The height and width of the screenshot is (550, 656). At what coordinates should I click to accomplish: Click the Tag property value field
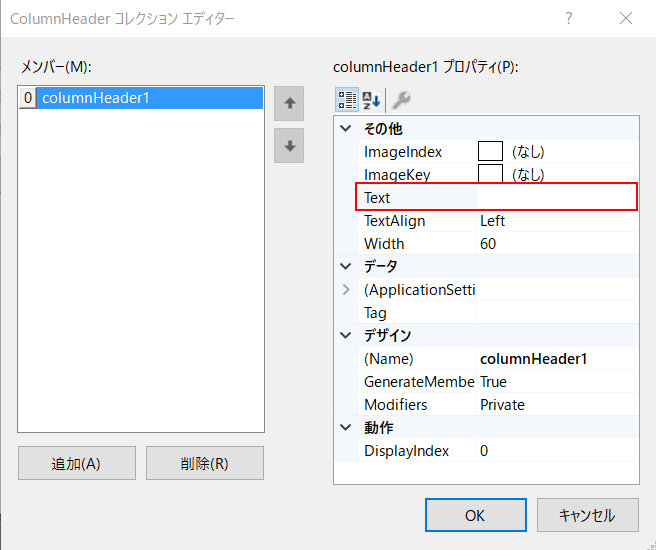point(557,312)
